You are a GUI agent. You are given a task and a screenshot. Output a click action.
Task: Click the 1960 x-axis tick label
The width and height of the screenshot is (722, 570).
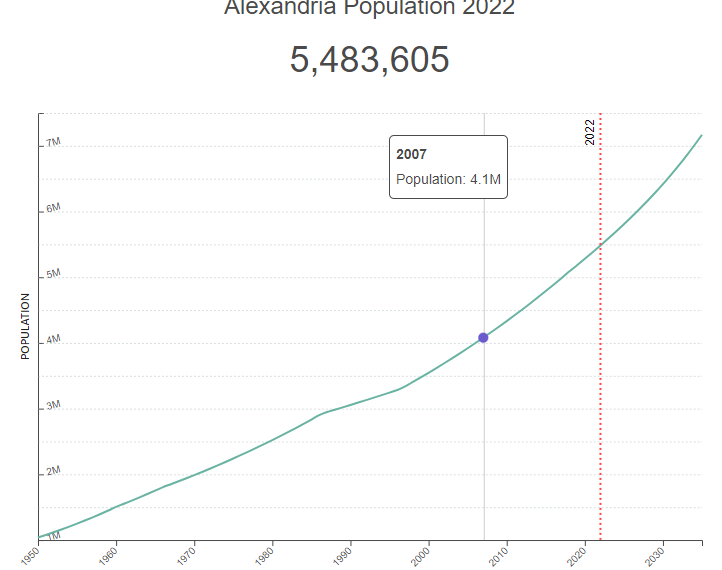(x=109, y=555)
